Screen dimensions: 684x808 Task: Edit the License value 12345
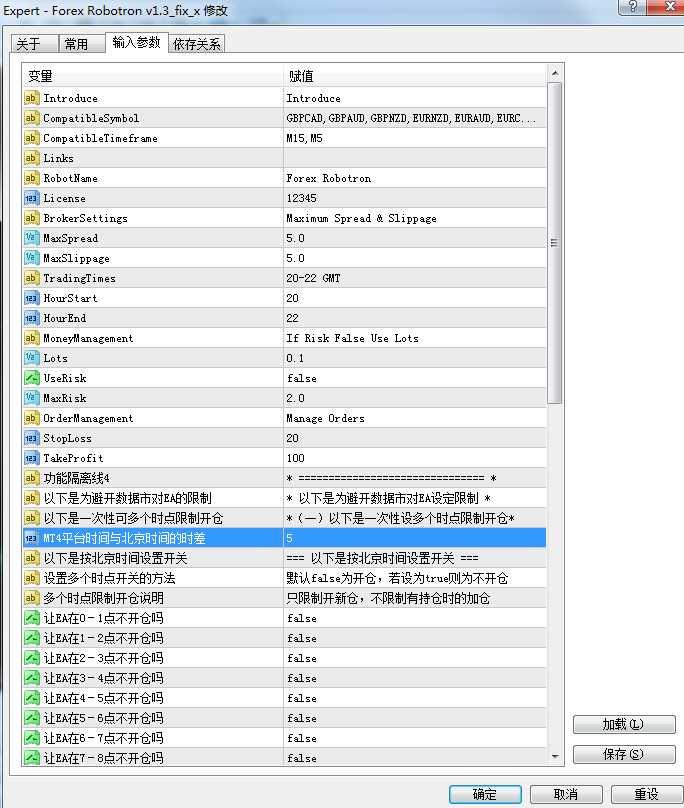[415, 198]
